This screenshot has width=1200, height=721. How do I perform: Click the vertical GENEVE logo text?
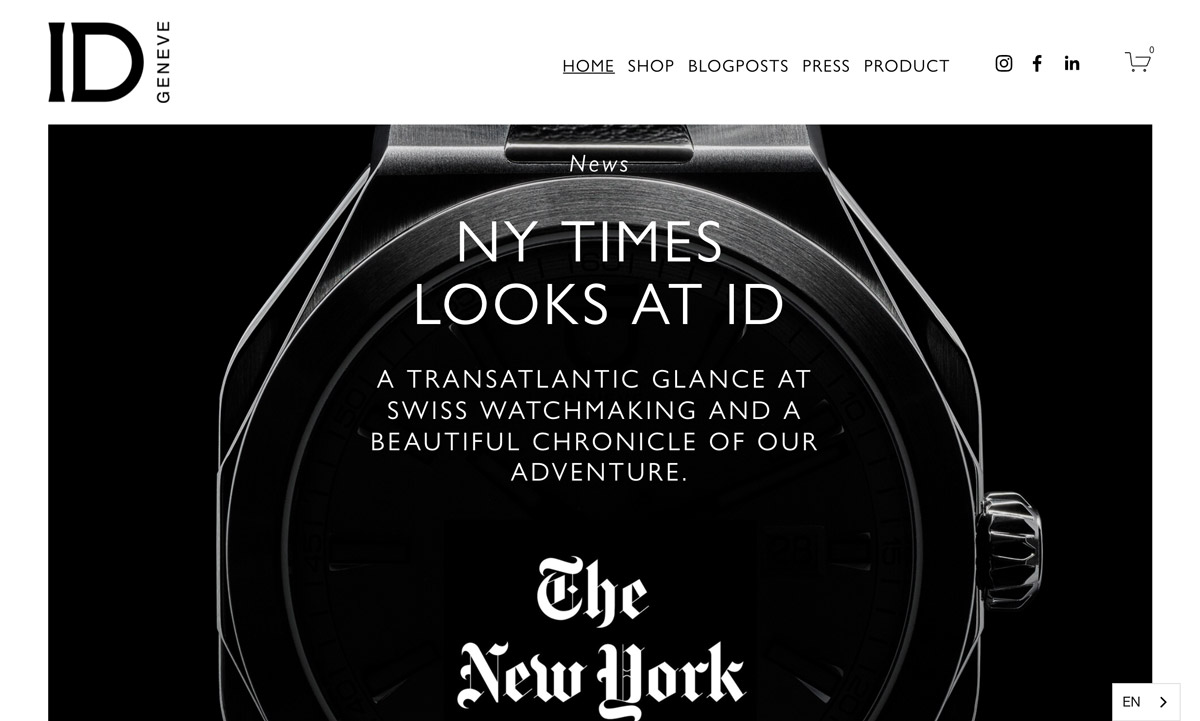pos(163,62)
